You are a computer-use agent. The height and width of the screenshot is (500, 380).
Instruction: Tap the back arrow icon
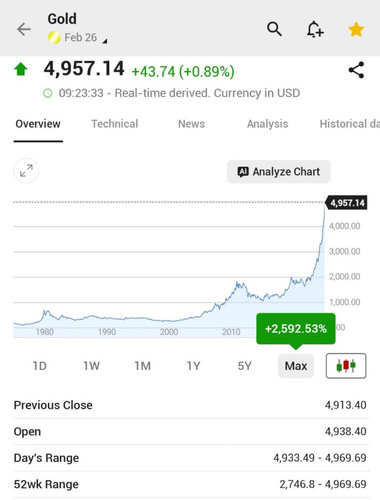[x=24, y=29]
